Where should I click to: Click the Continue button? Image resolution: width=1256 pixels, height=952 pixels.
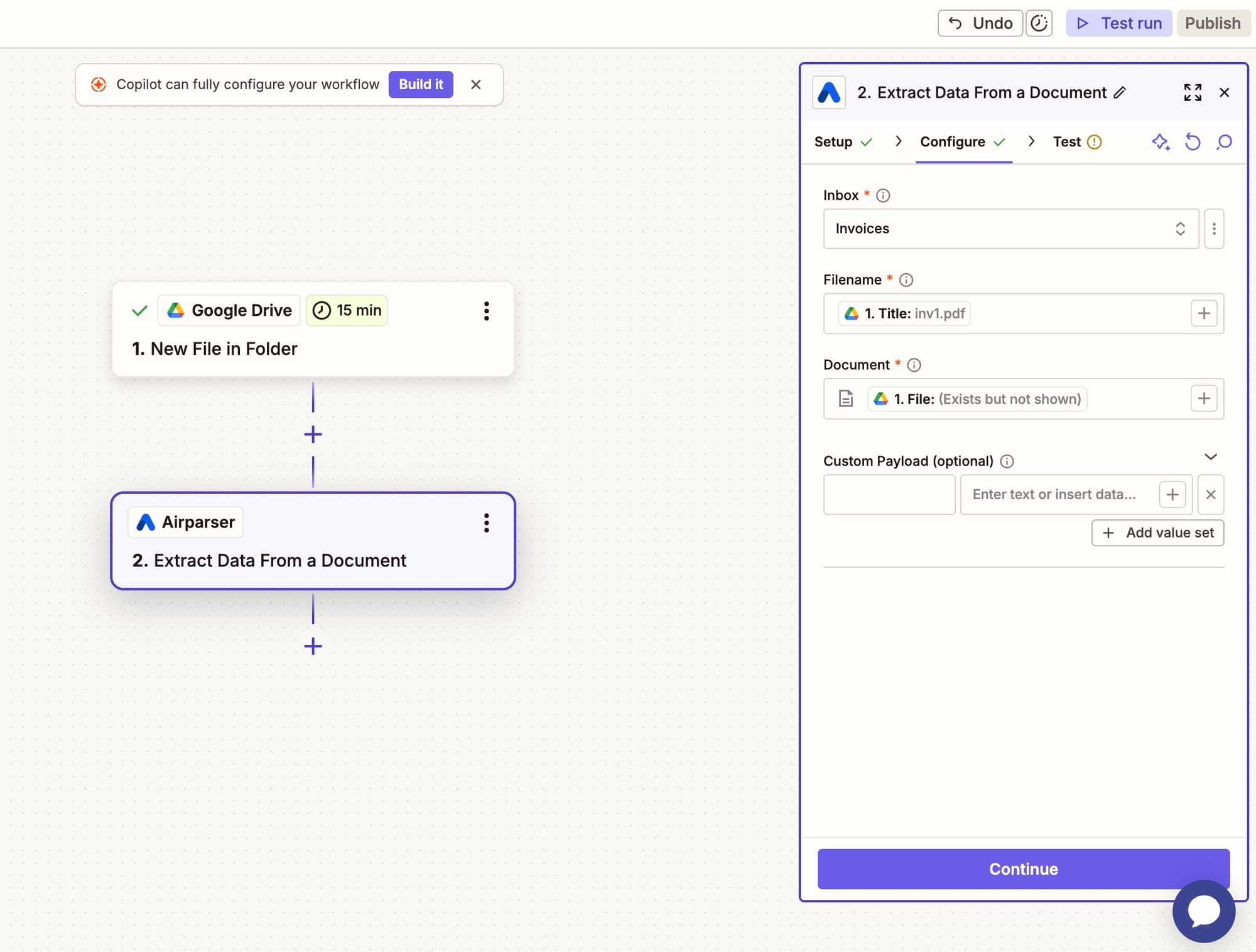tap(1023, 868)
